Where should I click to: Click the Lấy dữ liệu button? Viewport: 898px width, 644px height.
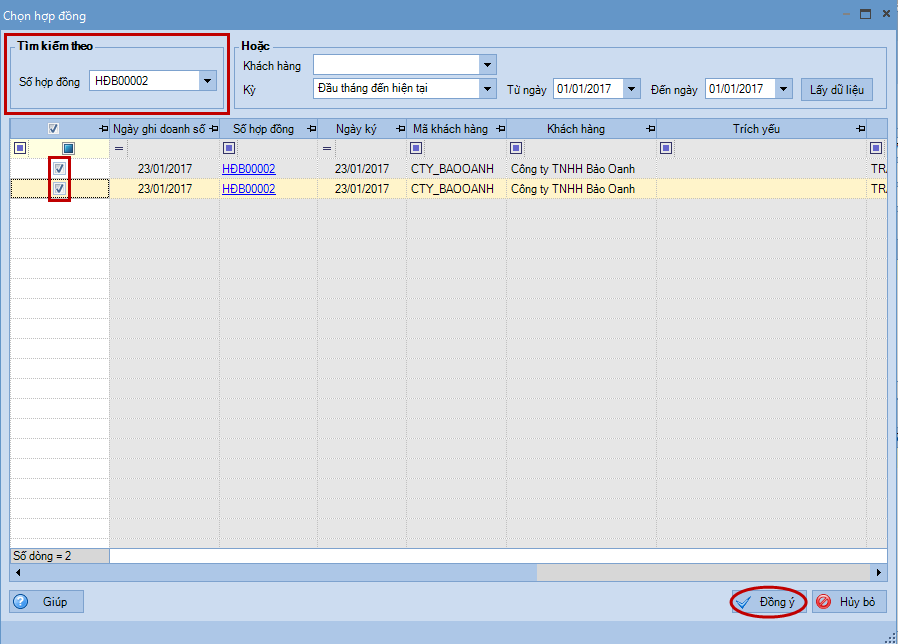(x=839, y=89)
